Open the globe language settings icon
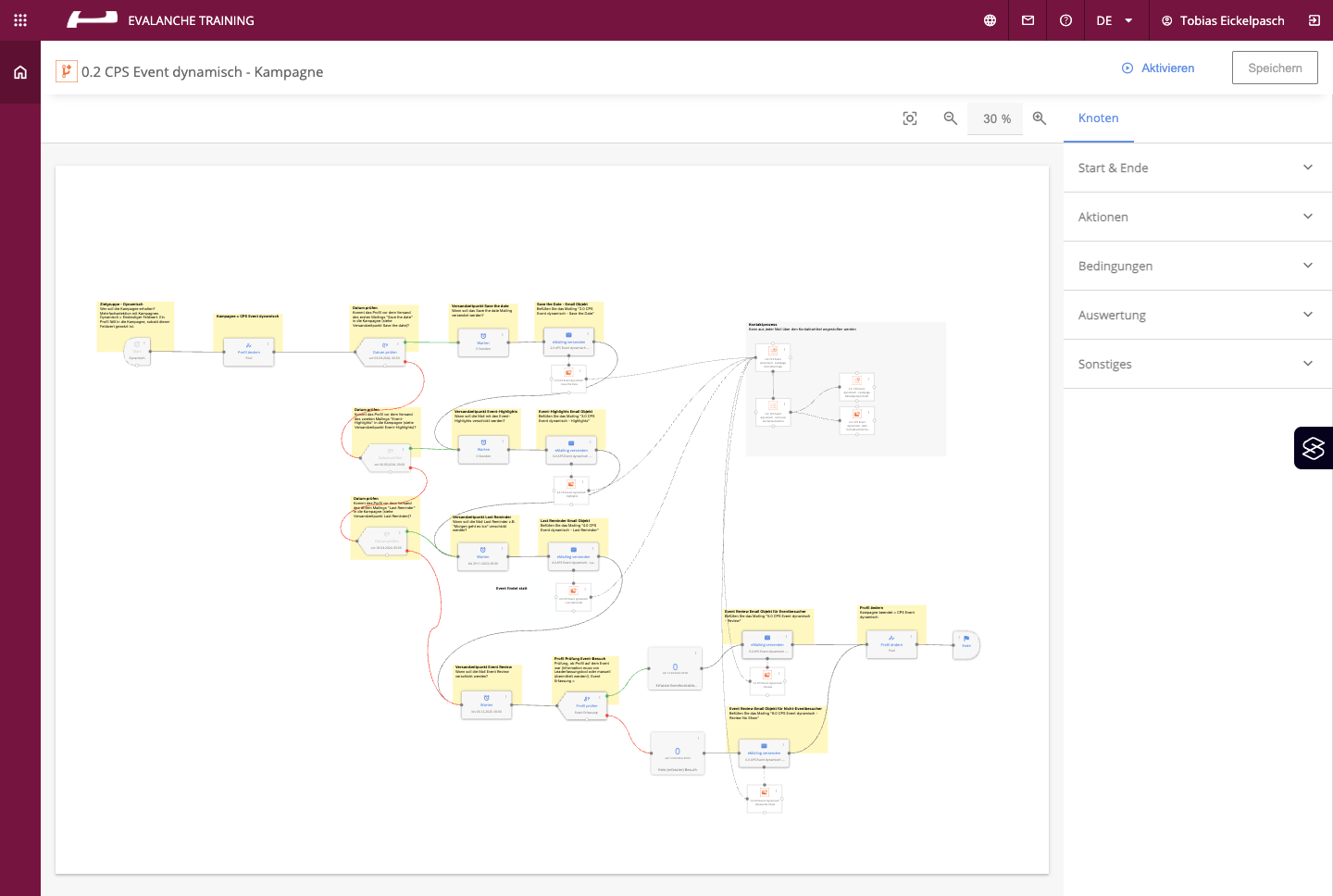This screenshot has width=1333, height=896. click(x=990, y=20)
